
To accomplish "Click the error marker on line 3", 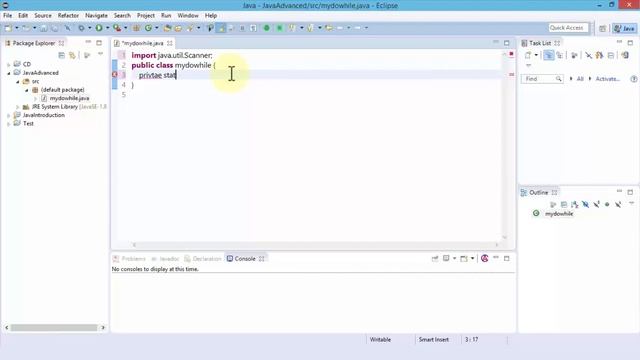I will [115, 75].
